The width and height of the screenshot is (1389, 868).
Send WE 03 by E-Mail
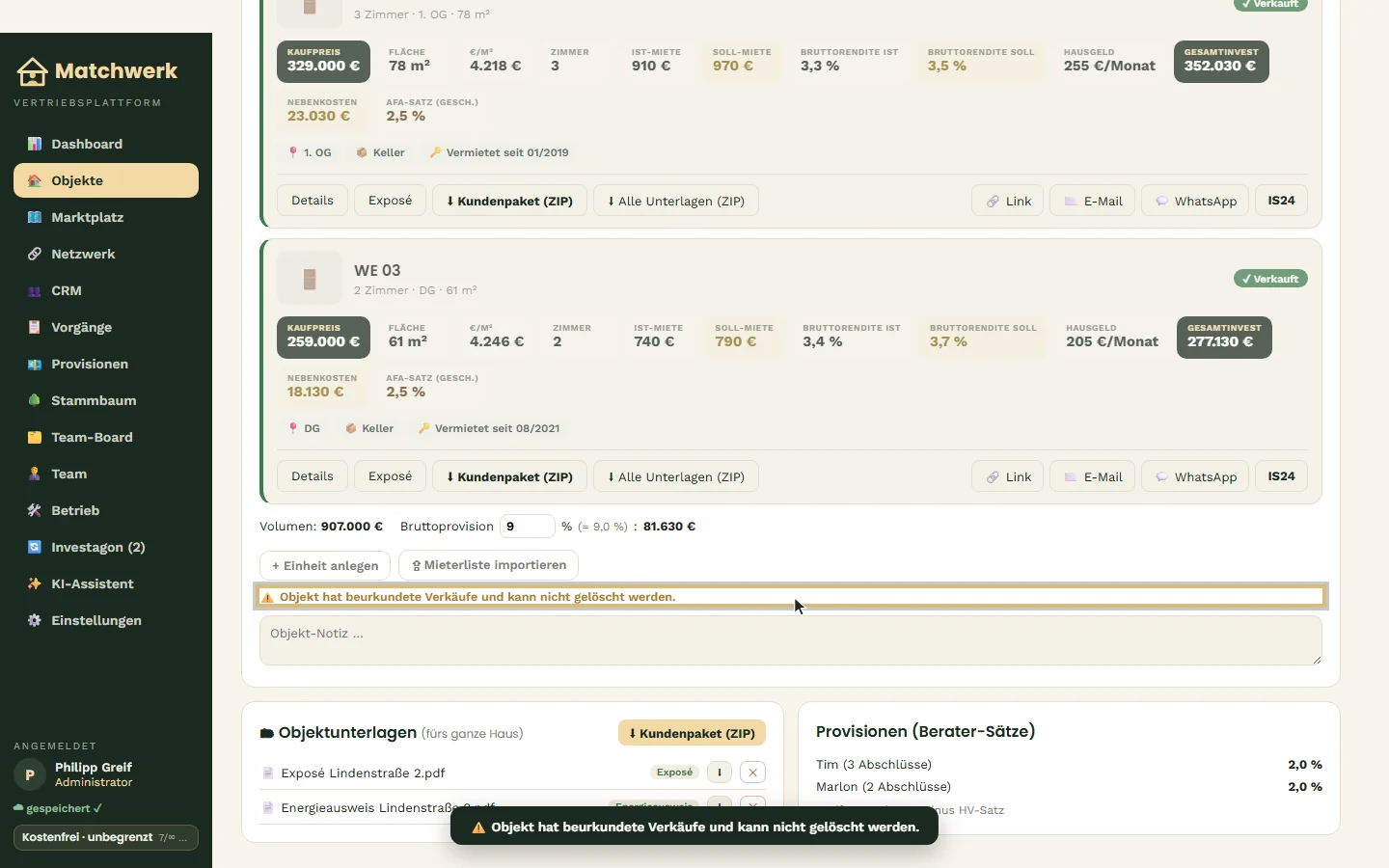pyautogui.click(x=1093, y=476)
